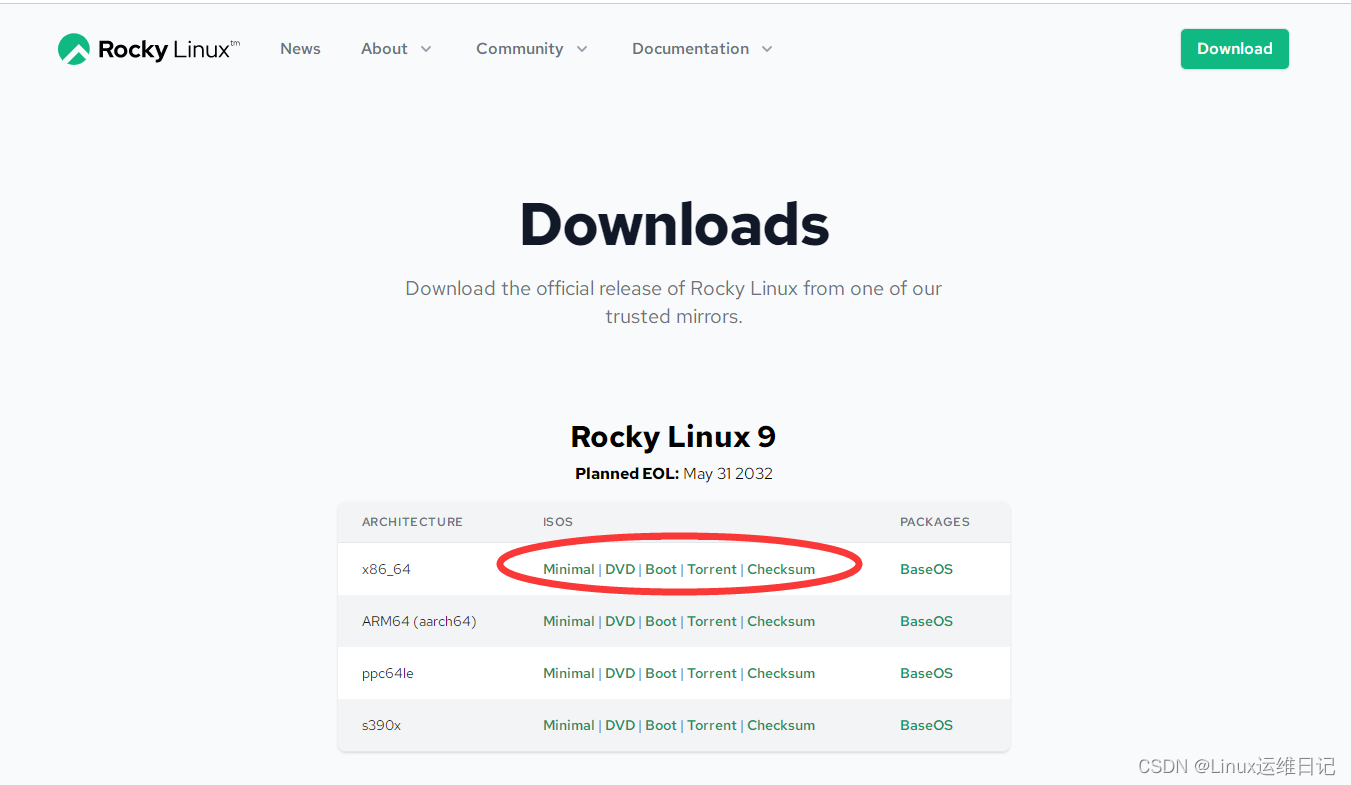
Task: Open the About menu
Action: click(384, 49)
